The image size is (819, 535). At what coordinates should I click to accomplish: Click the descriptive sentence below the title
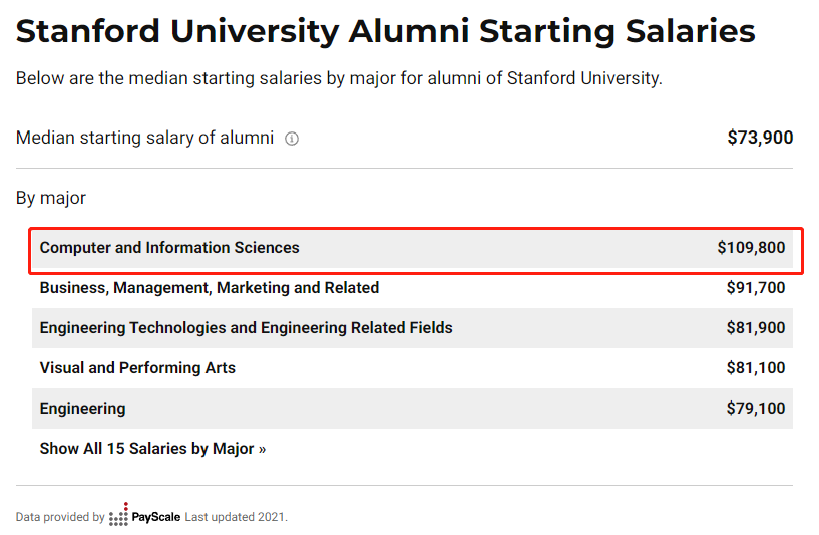click(x=339, y=78)
